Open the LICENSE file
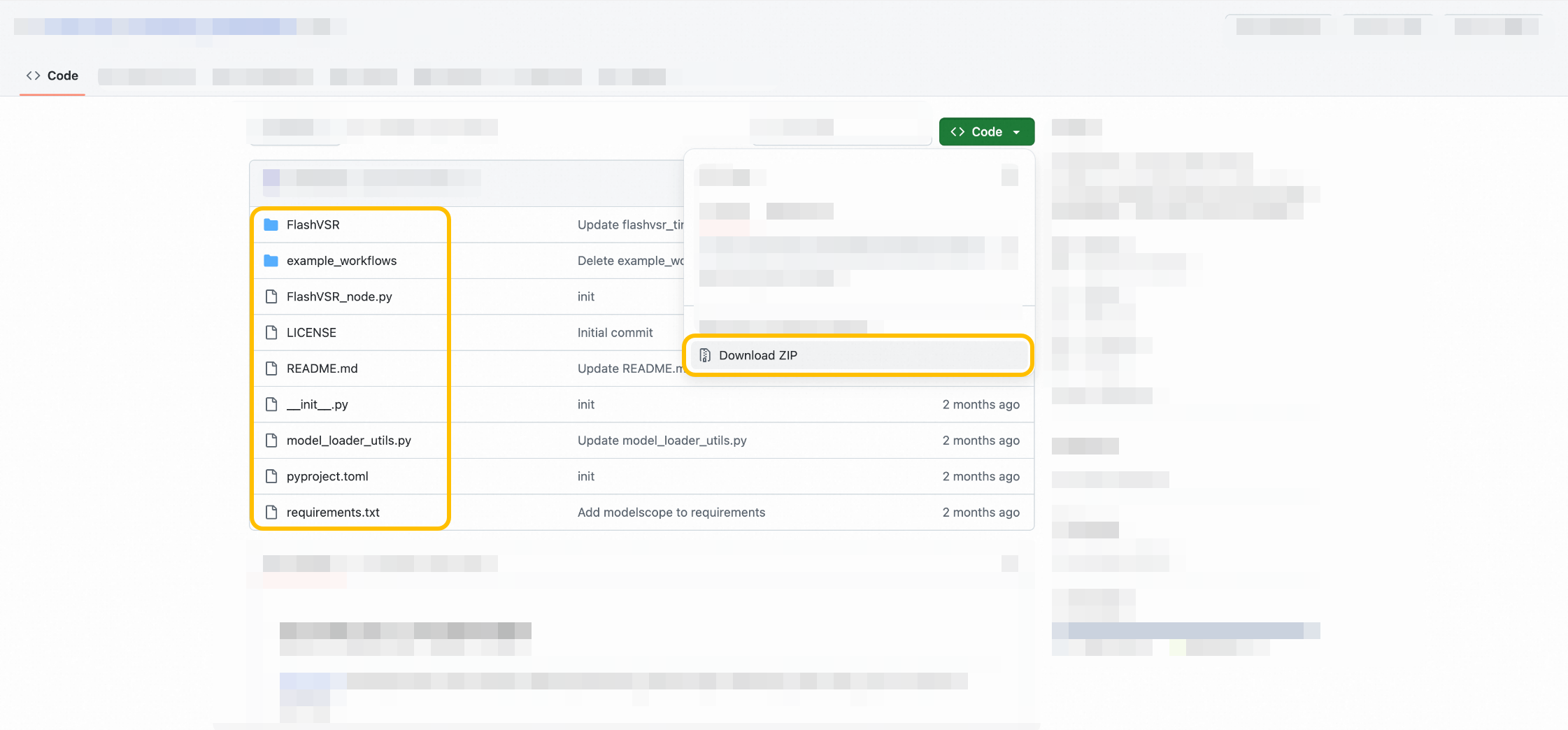The width and height of the screenshot is (1568, 730). tap(311, 333)
